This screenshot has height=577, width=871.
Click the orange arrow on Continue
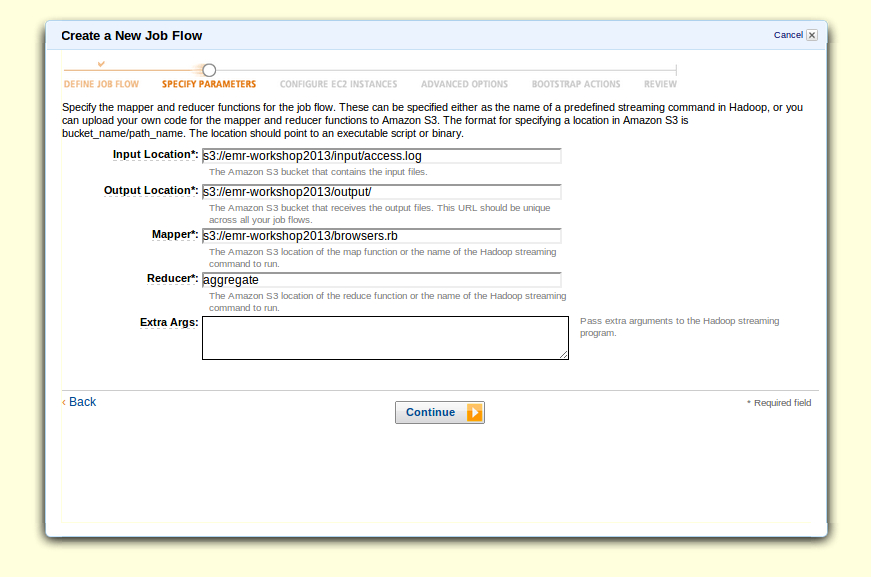(x=474, y=413)
